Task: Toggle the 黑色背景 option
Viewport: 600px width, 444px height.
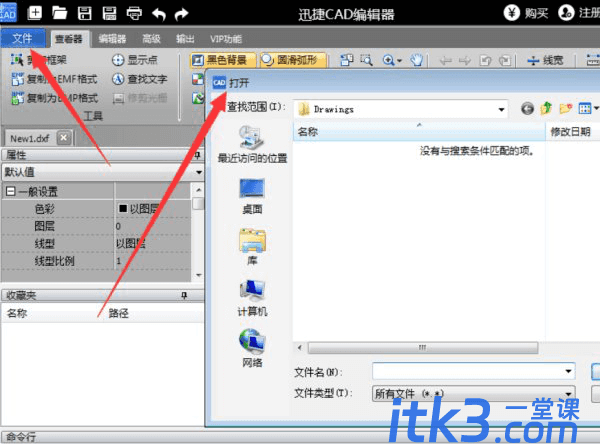Action: pos(223,60)
